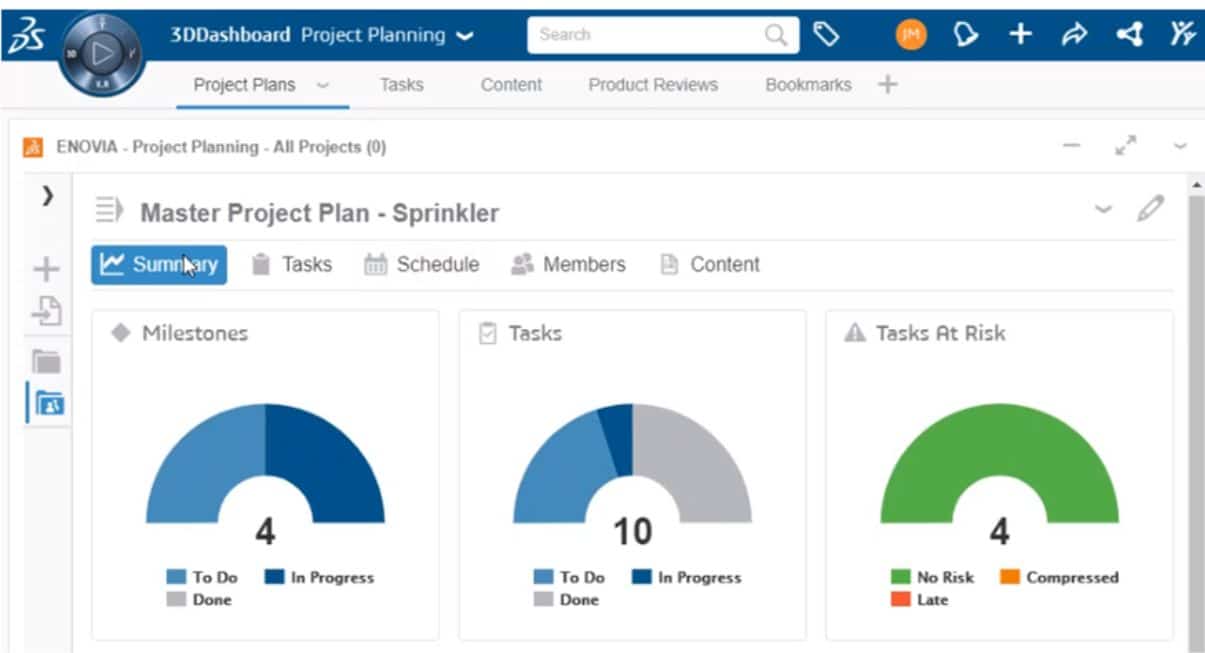Image resolution: width=1205 pixels, height=653 pixels.
Task: Toggle the No Risk legend entry
Action: tap(932, 577)
